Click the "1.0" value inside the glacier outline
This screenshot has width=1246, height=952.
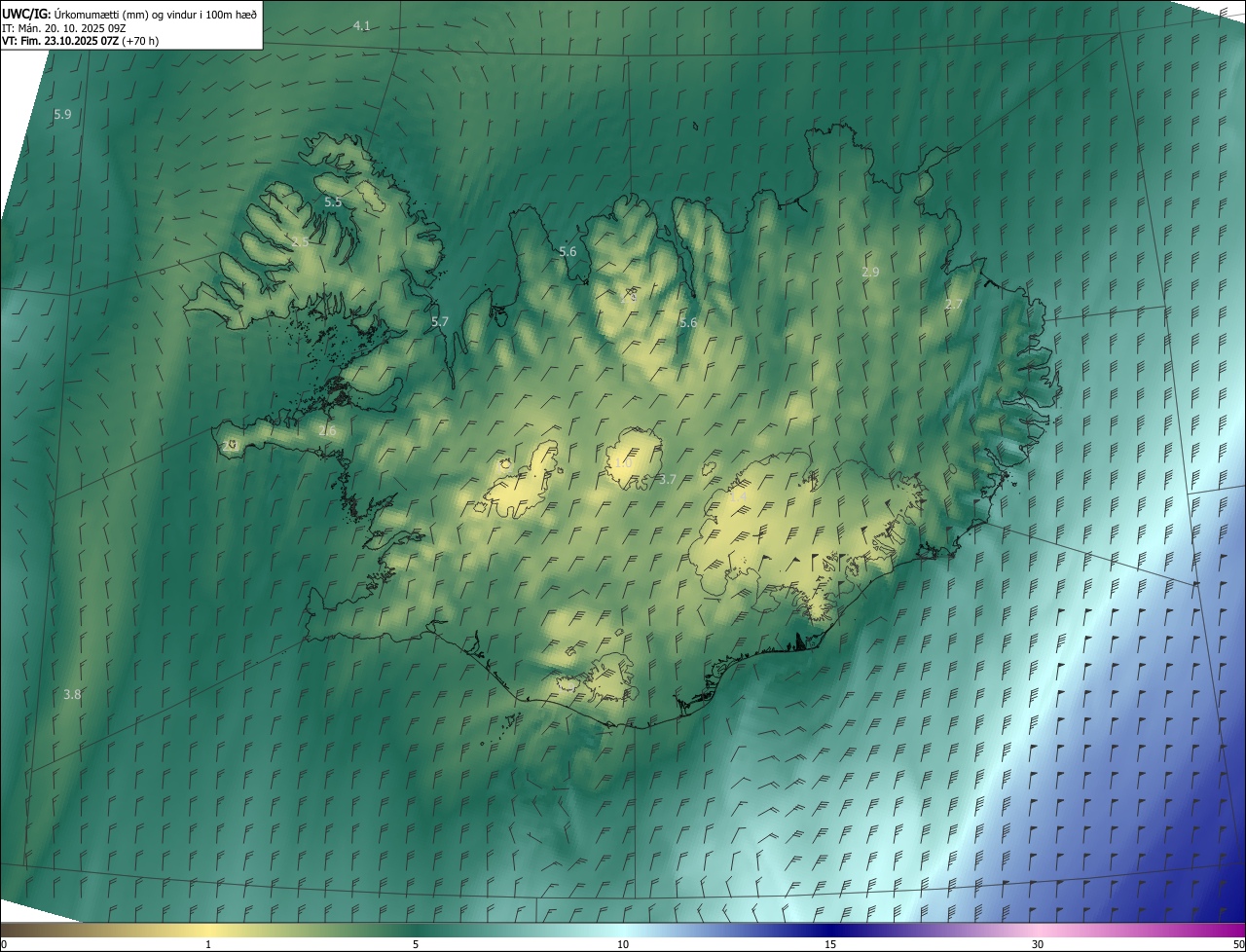click(x=623, y=463)
